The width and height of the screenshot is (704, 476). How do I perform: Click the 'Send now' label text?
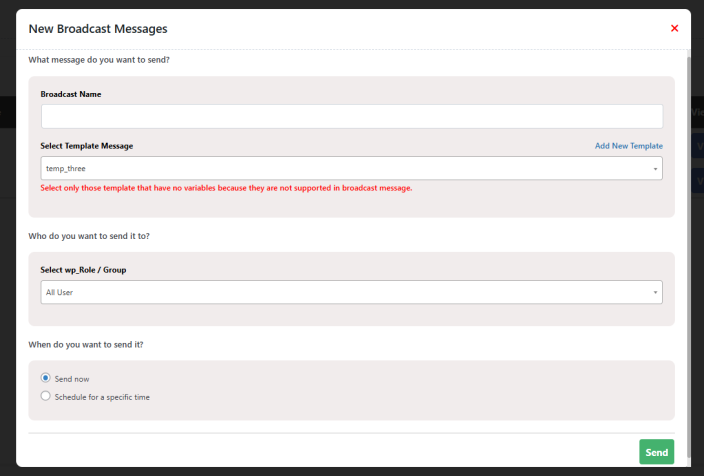coord(73,379)
